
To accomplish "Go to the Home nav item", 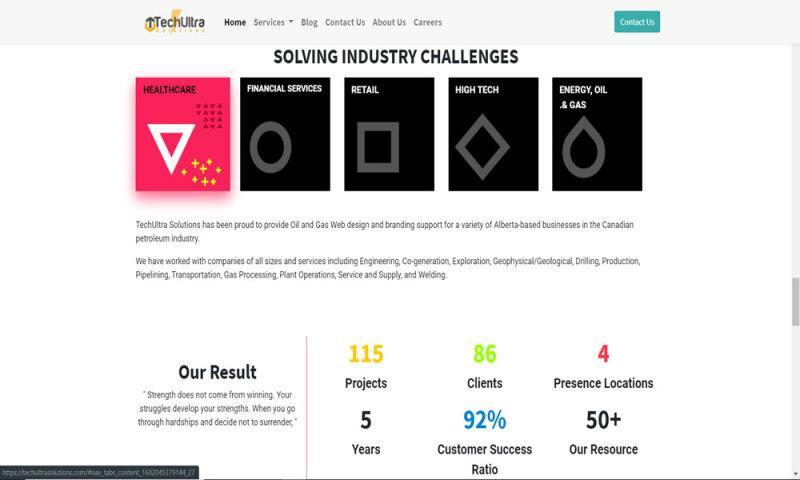I will [x=235, y=22].
